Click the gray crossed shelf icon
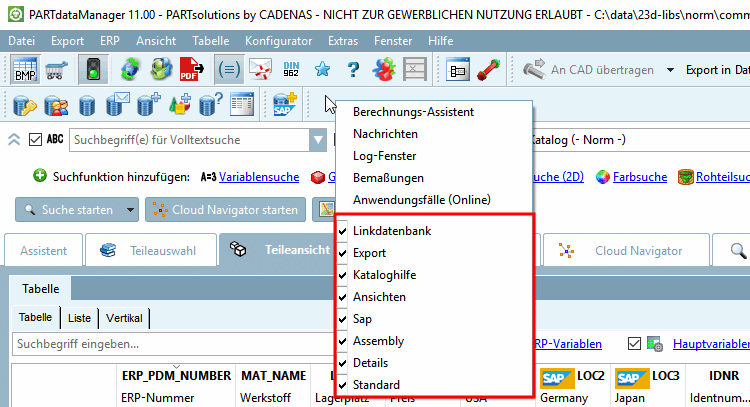 (415, 70)
